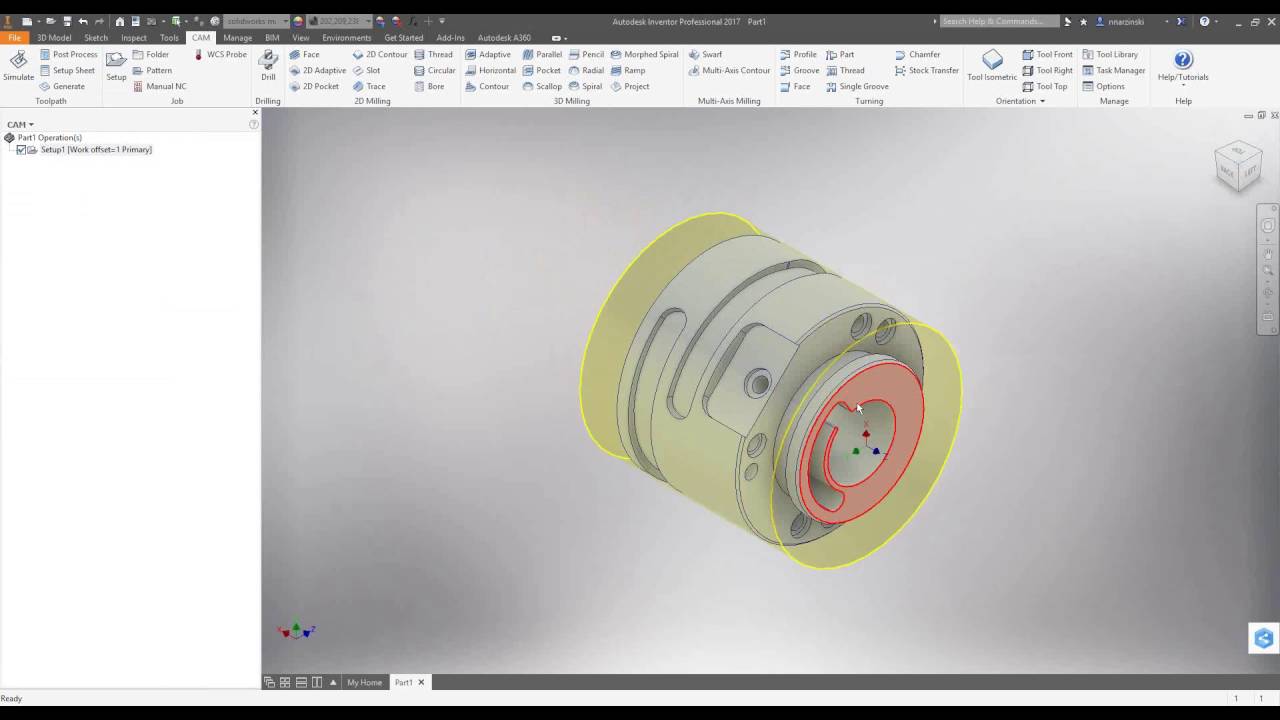Click the ViewCube in the viewport
This screenshot has height=720, width=1280.
click(1238, 166)
